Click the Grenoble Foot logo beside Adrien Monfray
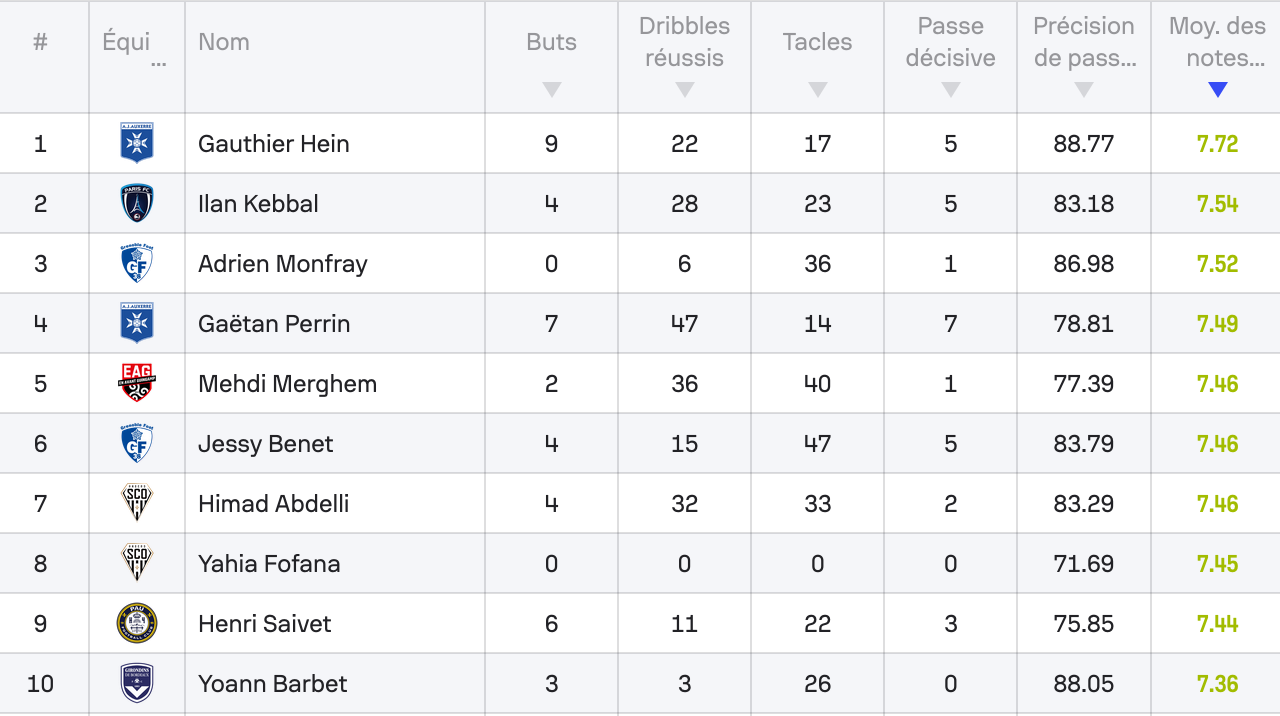Screen dimensions: 1280x716 [x=137, y=263]
